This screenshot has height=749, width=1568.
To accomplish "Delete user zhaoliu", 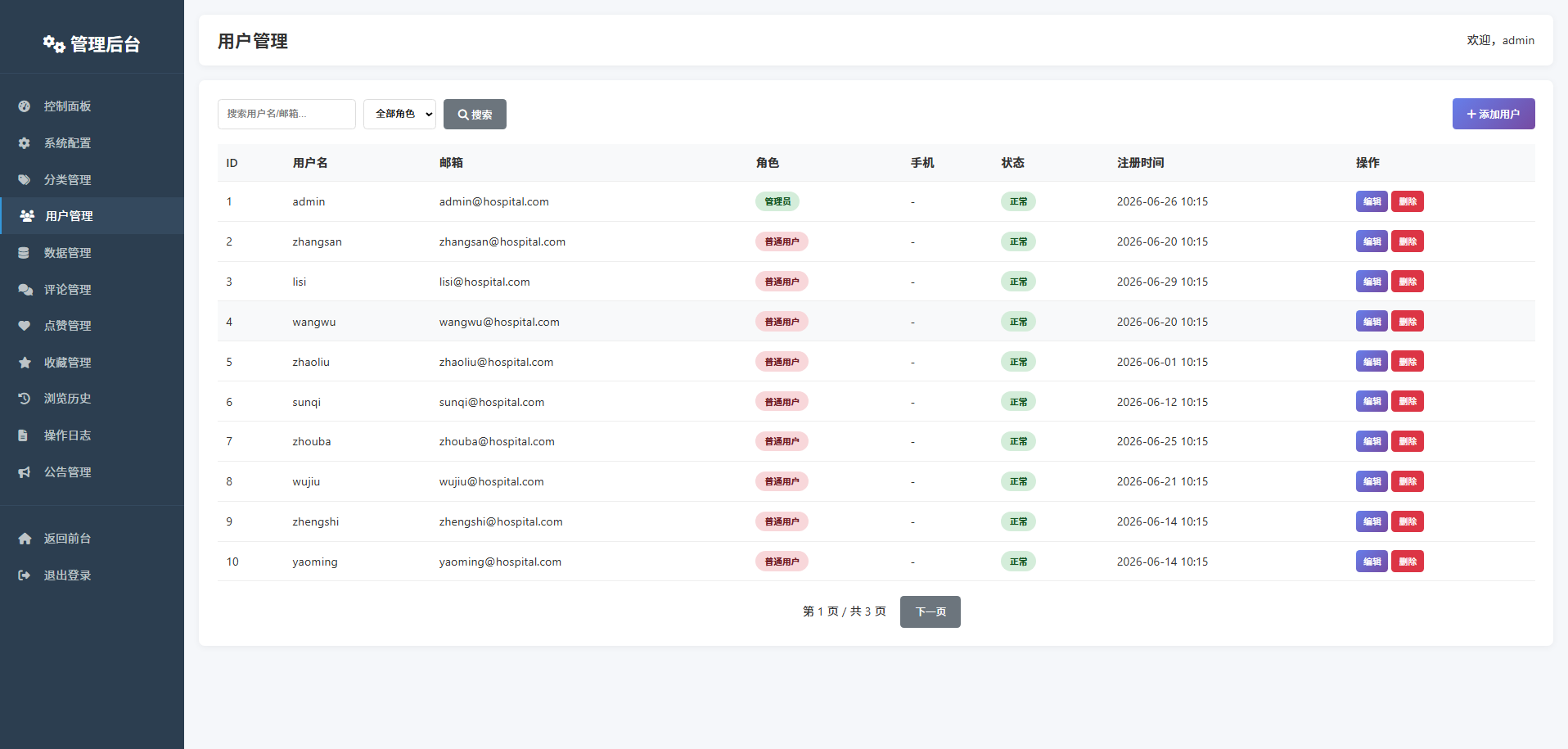I will pyautogui.click(x=1408, y=362).
